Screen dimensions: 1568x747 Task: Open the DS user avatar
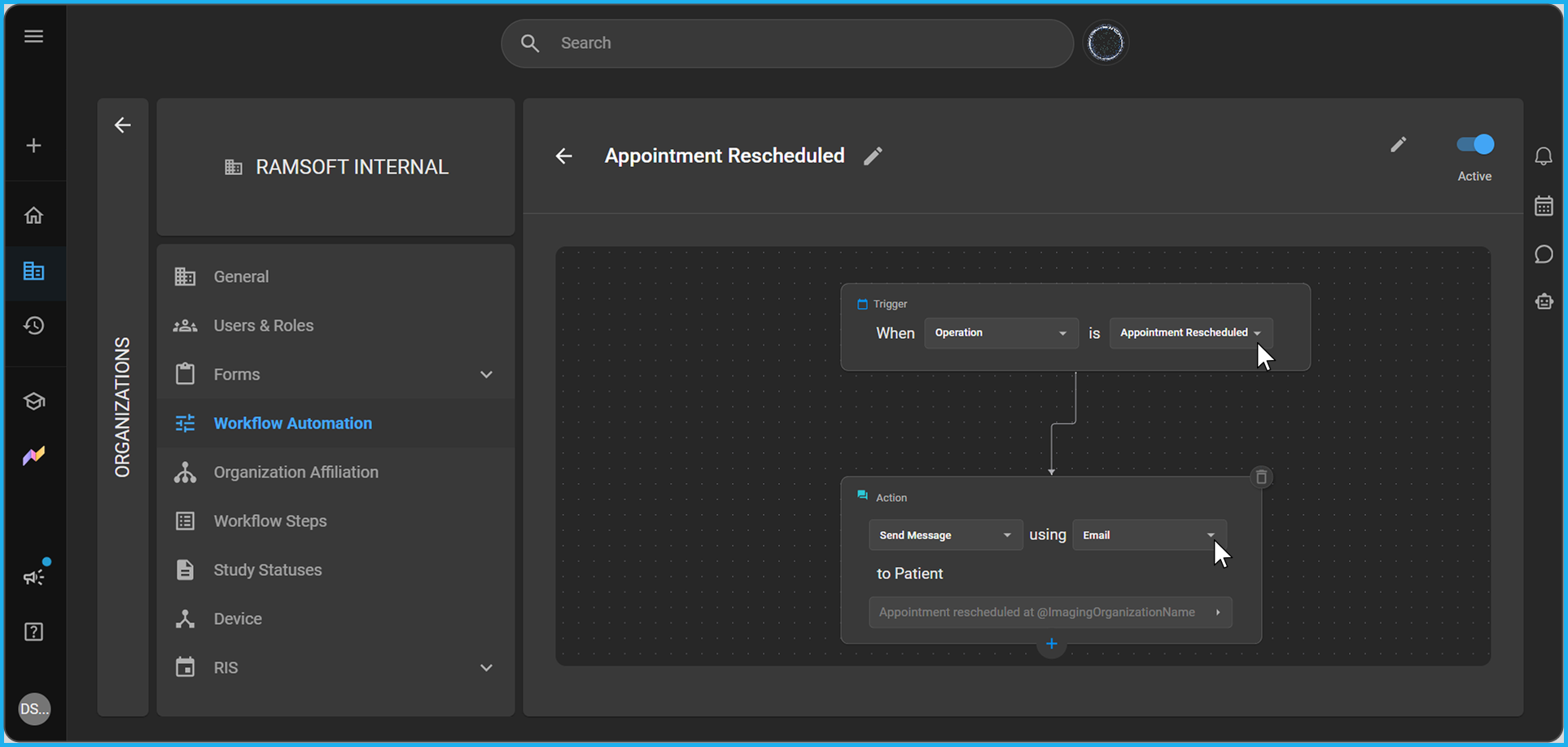pos(34,709)
